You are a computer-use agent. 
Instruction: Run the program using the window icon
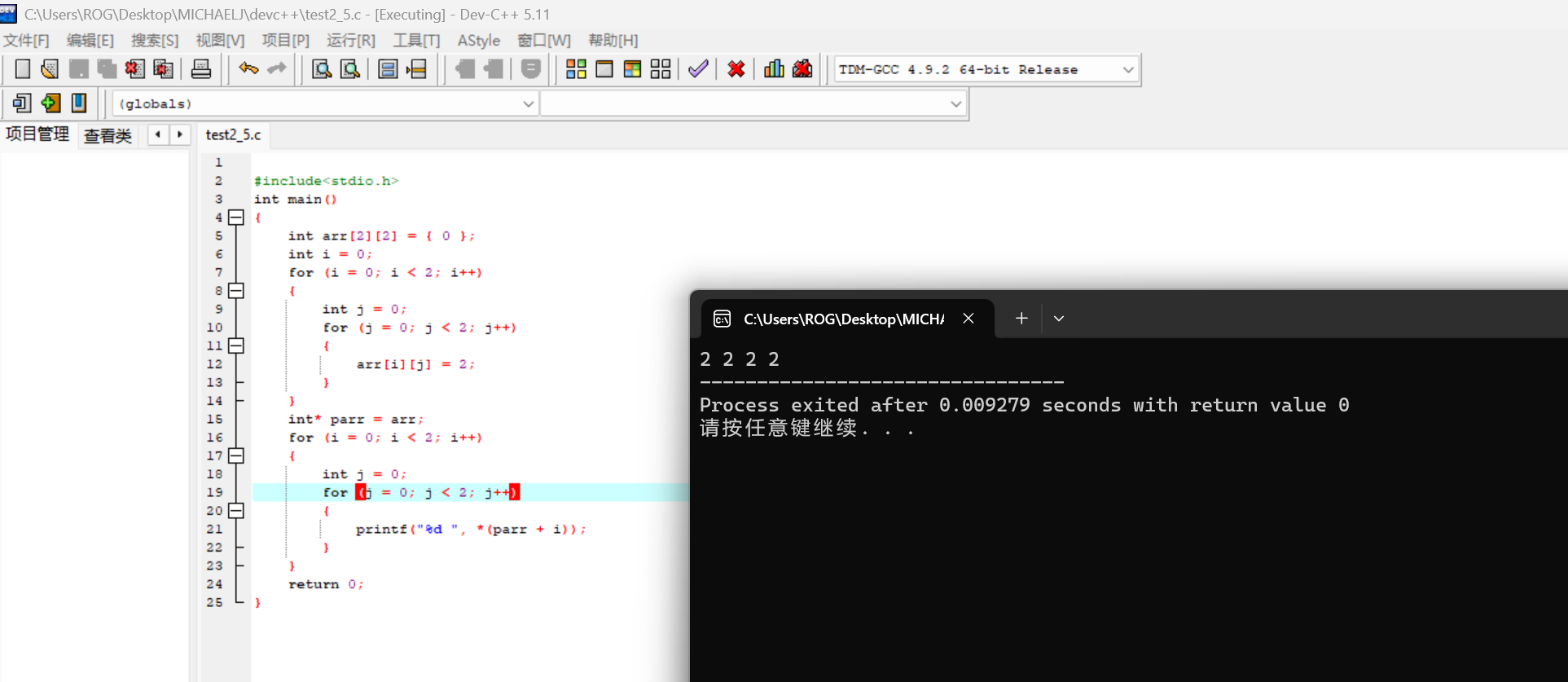point(604,69)
